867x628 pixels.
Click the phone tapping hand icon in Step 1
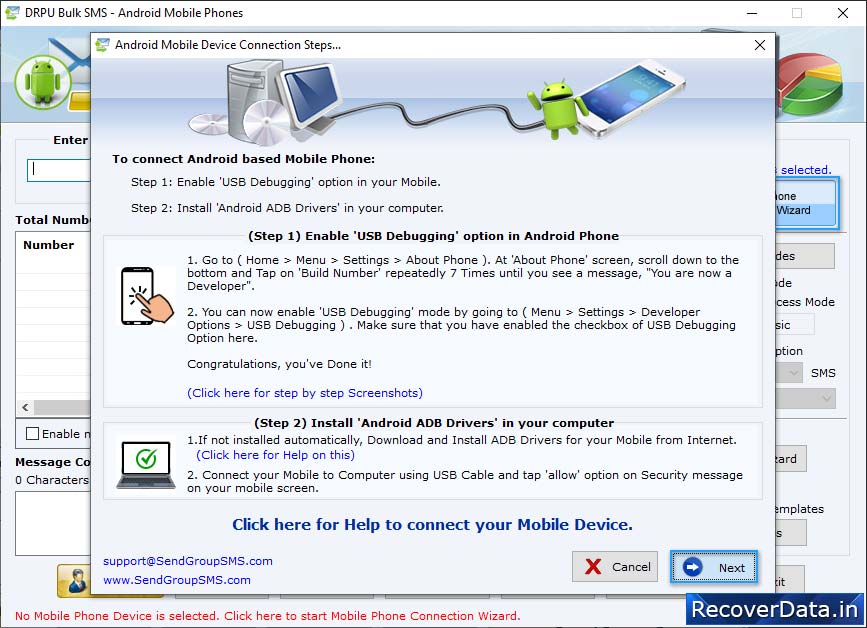(x=147, y=296)
